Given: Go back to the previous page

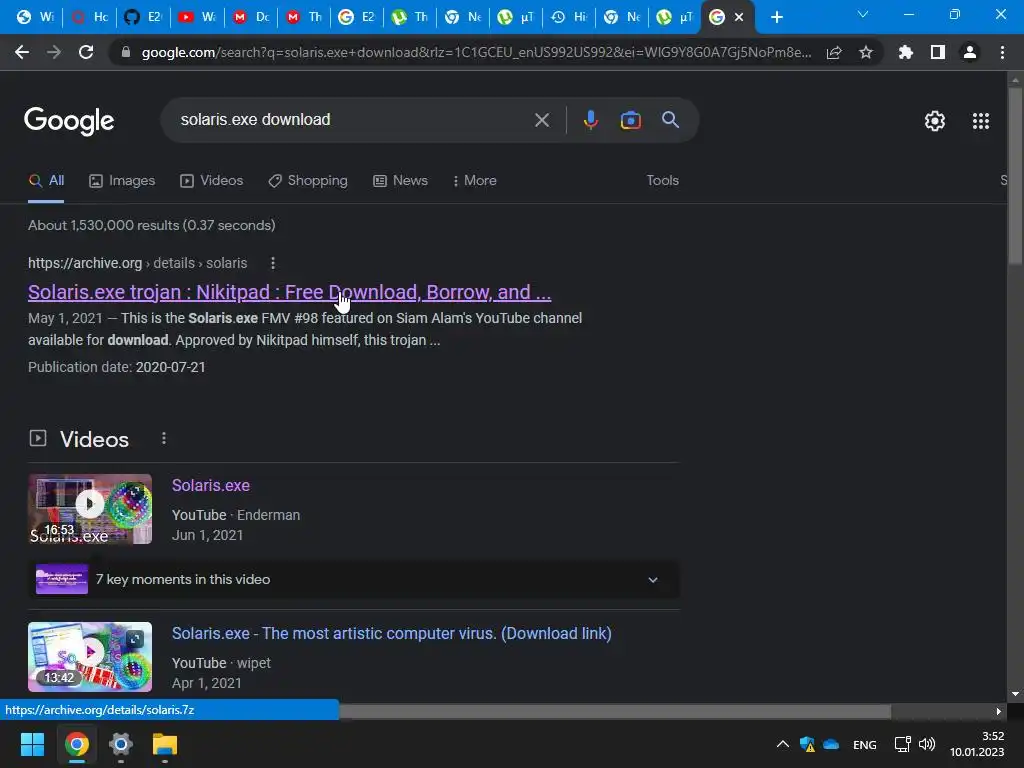Looking at the screenshot, I should click(22, 52).
